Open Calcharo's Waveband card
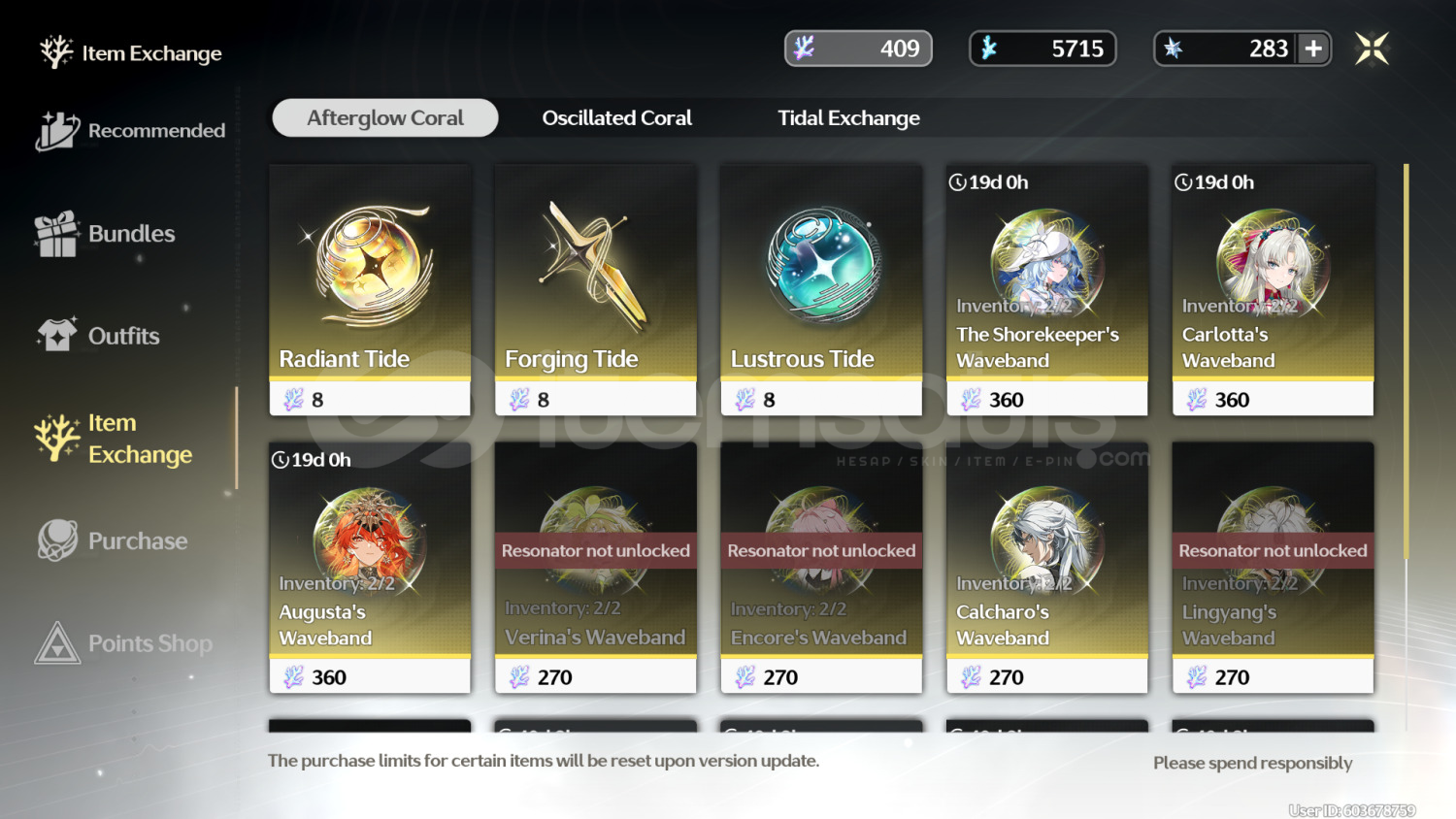Screen dimensions: 1456x819 point(1047,568)
